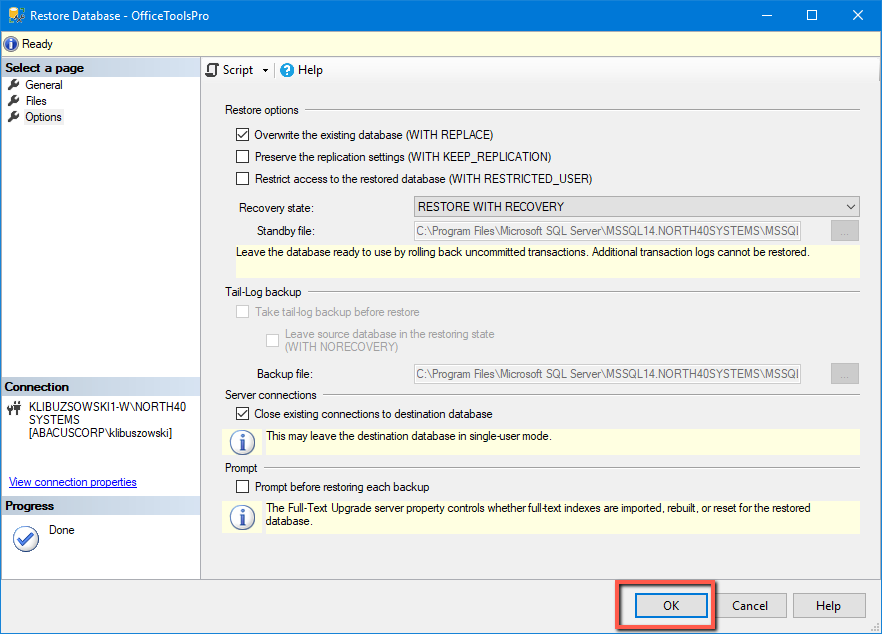The height and width of the screenshot is (634, 882).
Task: Confirm restore with the OK button
Action: click(x=671, y=605)
